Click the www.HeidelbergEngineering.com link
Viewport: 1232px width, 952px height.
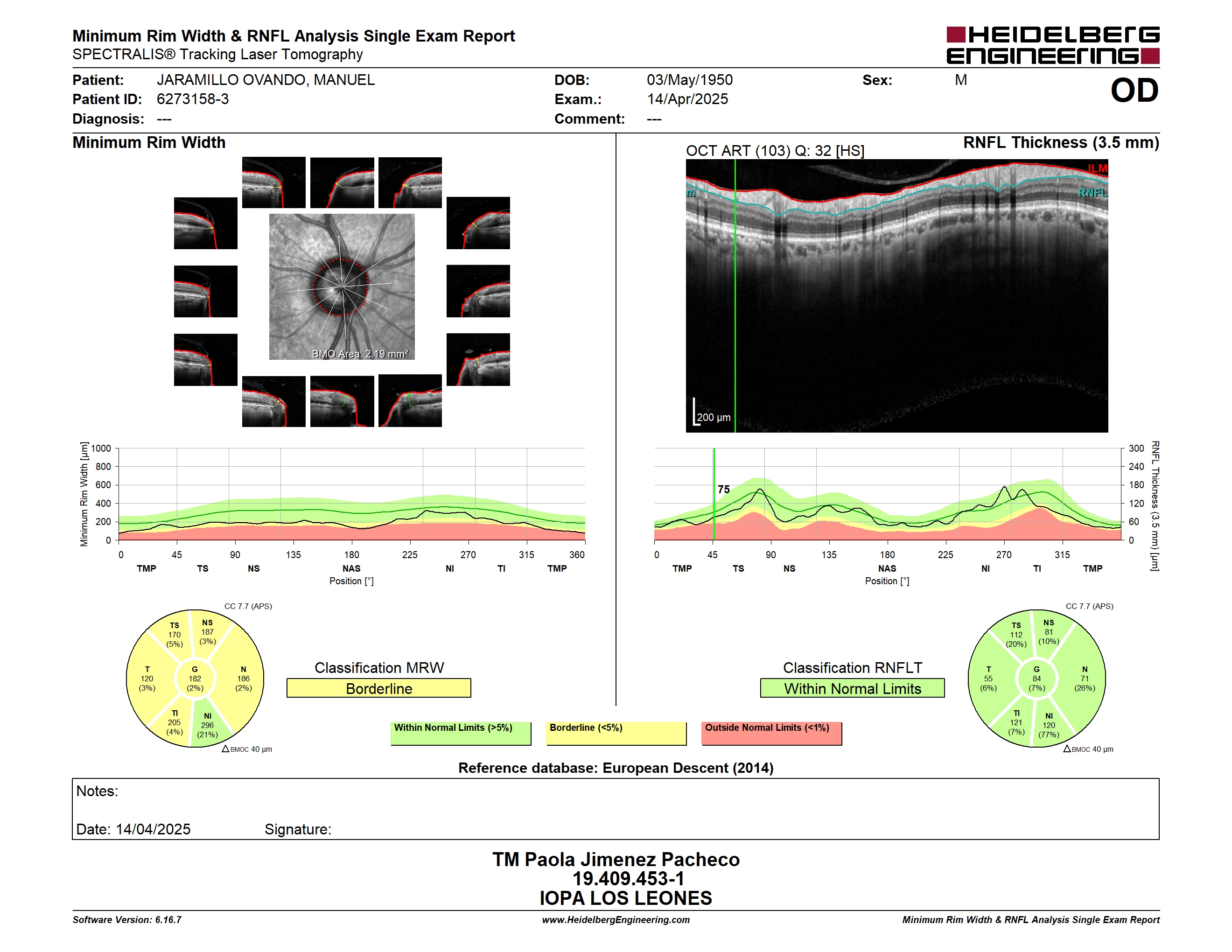click(616, 920)
